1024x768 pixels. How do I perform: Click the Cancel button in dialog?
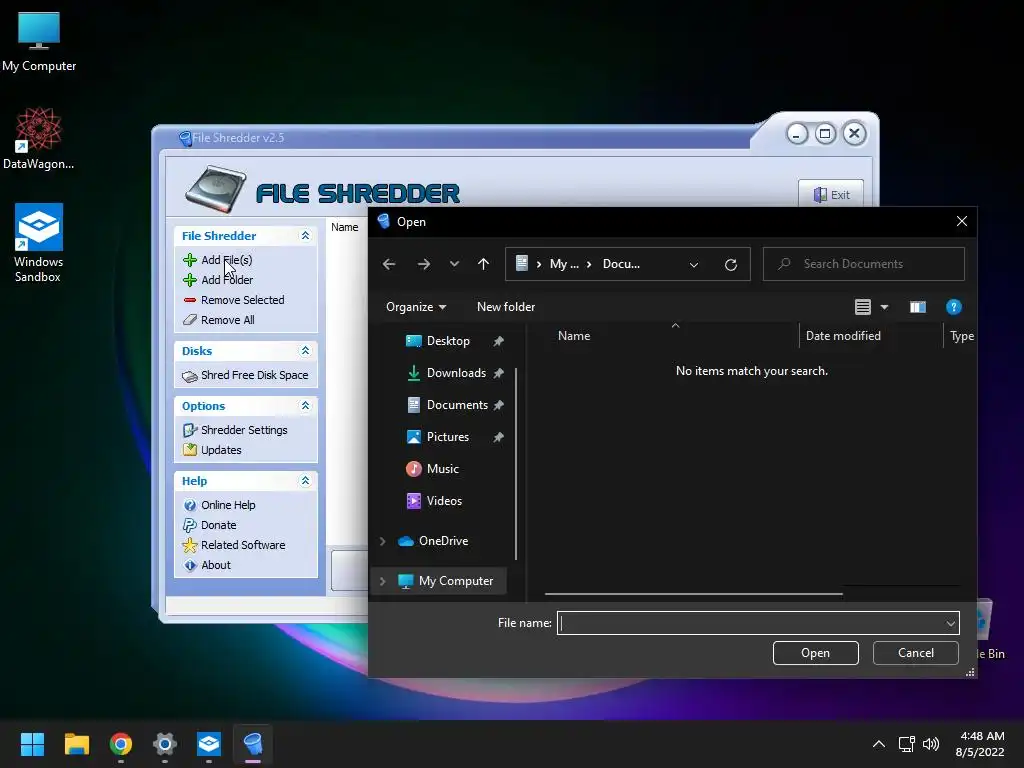click(x=916, y=653)
